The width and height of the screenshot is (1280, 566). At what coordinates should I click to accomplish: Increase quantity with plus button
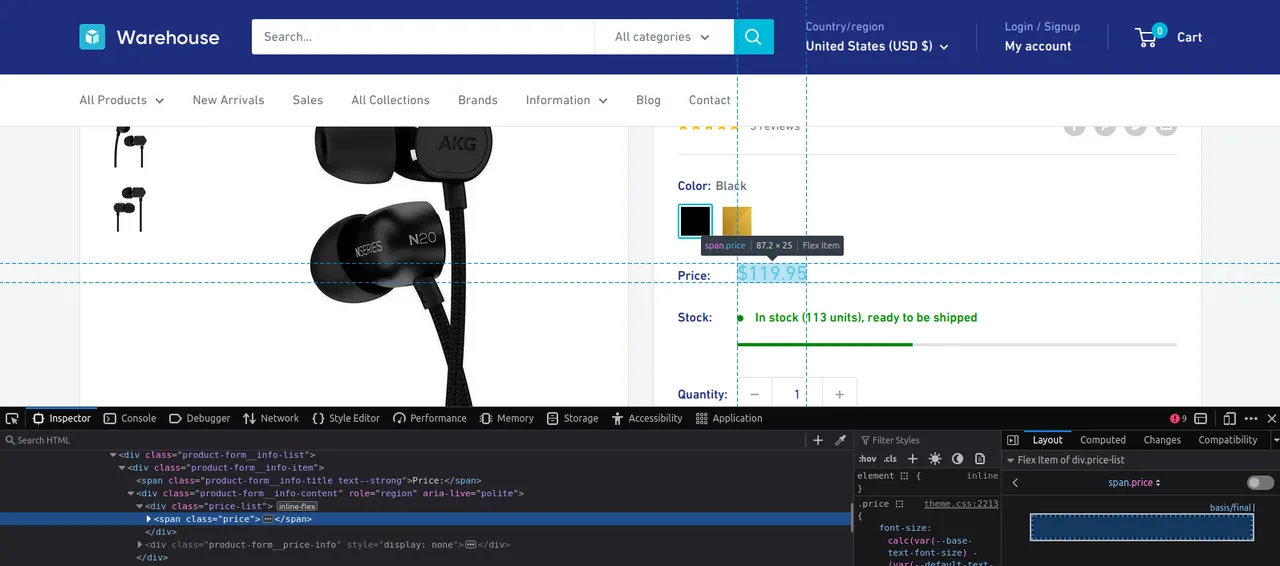(x=839, y=394)
